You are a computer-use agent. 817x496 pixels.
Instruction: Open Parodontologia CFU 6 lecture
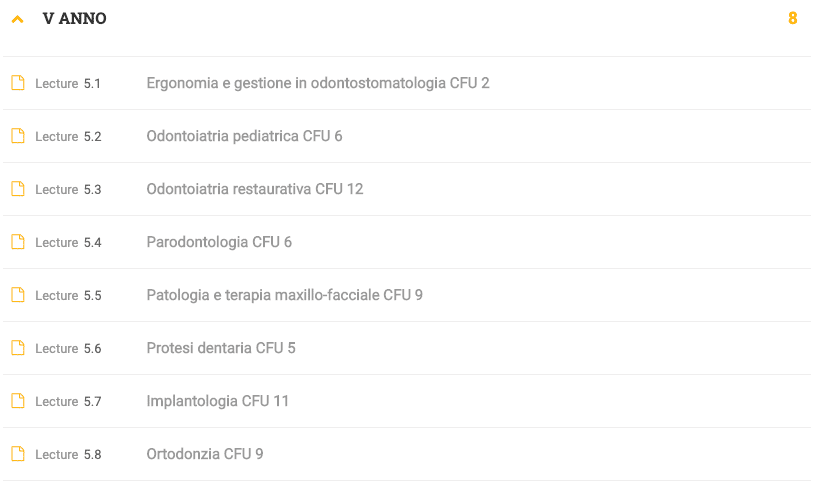click(x=219, y=242)
